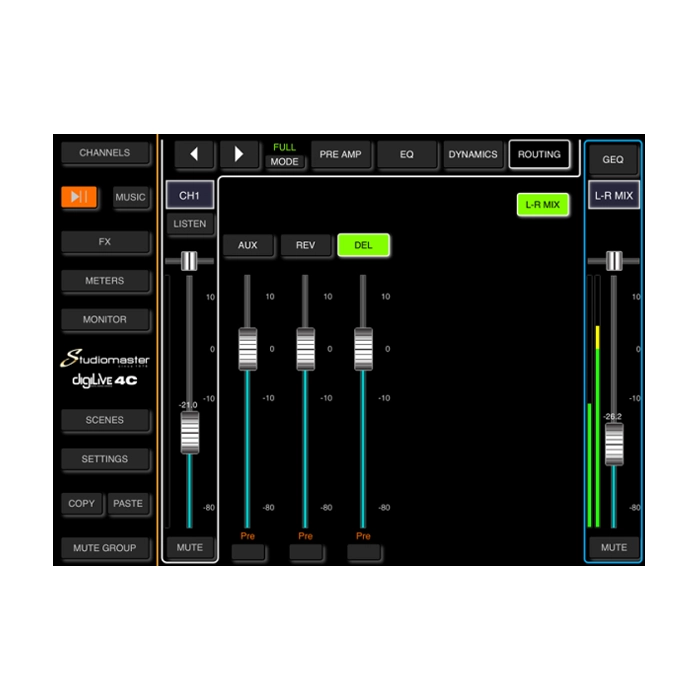700x700 pixels.
Task: Switch to the EQ tab
Action: (x=407, y=155)
